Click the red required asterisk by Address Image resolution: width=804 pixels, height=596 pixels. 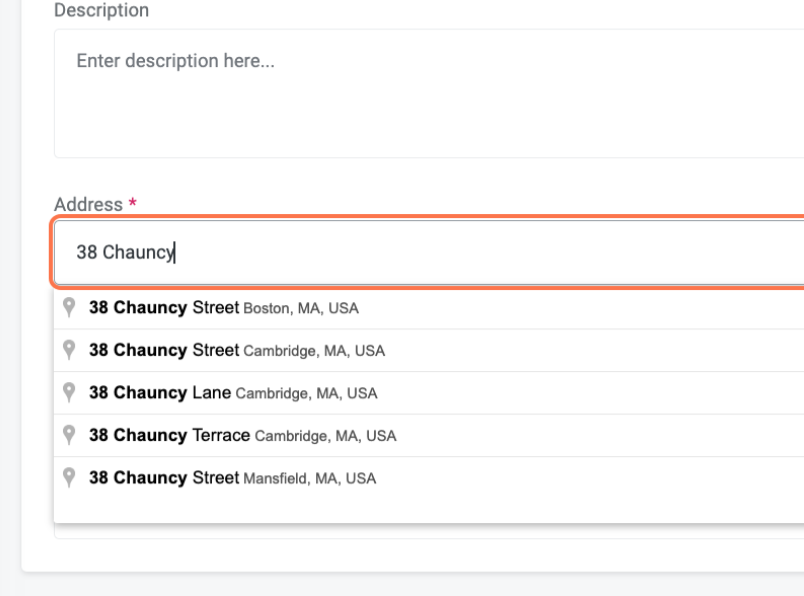tap(132, 203)
